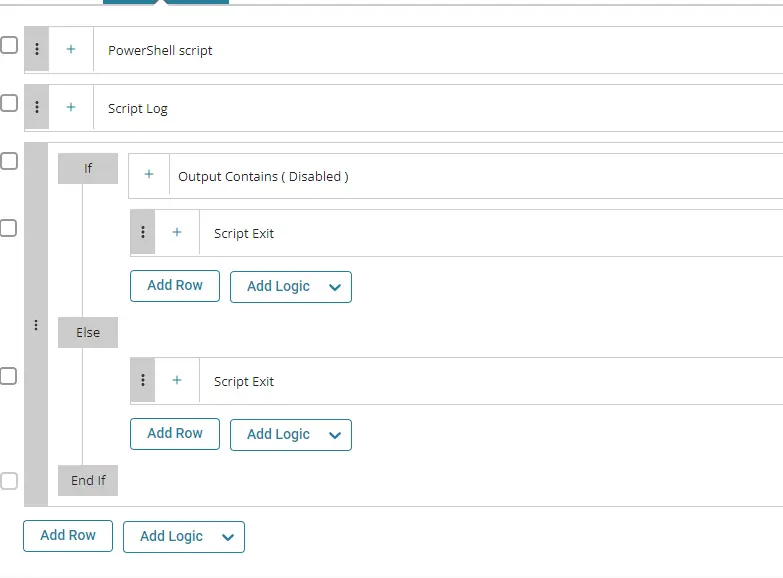Open the PowerShell script row's three-dot menu
Image resolution: width=783 pixels, height=578 pixels.
pyautogui.click(x=36, y=49)
